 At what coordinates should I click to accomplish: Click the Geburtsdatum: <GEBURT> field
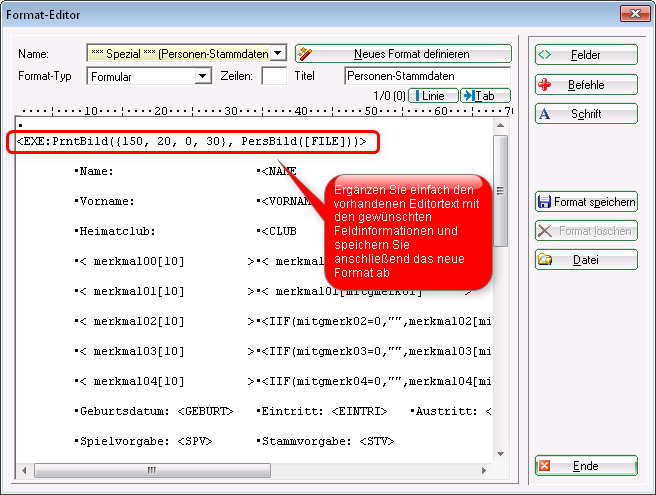[154, 411]
